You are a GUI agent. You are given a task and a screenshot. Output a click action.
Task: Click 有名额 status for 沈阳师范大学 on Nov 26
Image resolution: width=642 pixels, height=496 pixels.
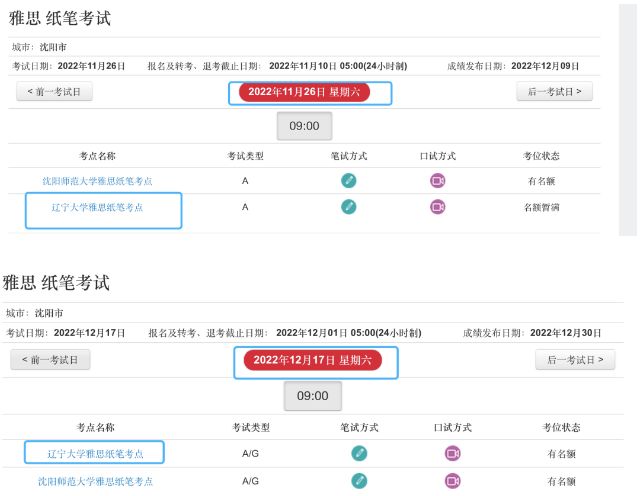point(541,181)
